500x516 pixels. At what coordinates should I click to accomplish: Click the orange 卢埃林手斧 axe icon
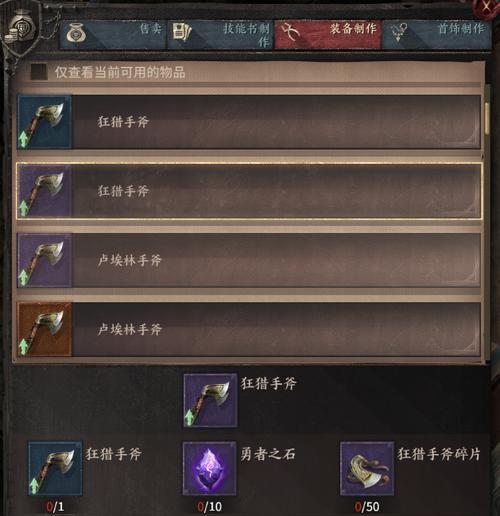click(x=45, y=329)
